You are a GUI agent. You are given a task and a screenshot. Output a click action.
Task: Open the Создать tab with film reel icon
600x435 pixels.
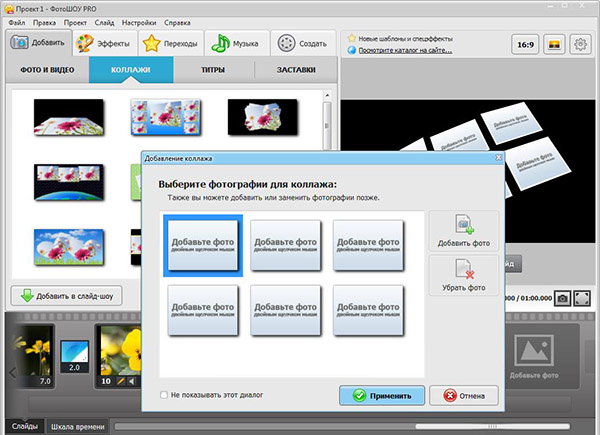[303, 43]
